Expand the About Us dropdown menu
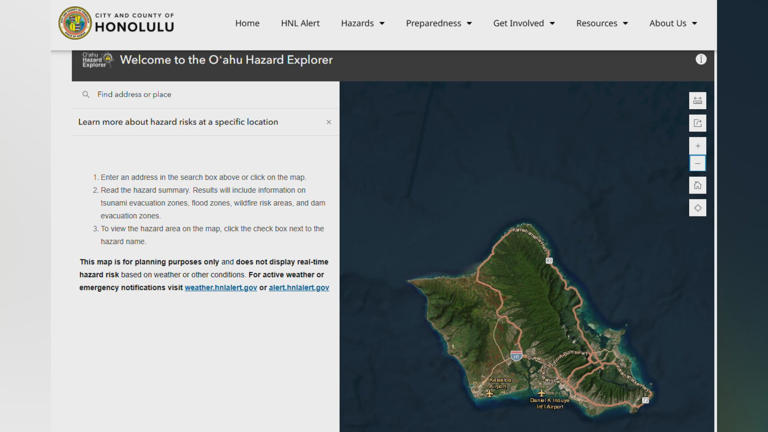This screenshot has height=432, width=768. 673,23
